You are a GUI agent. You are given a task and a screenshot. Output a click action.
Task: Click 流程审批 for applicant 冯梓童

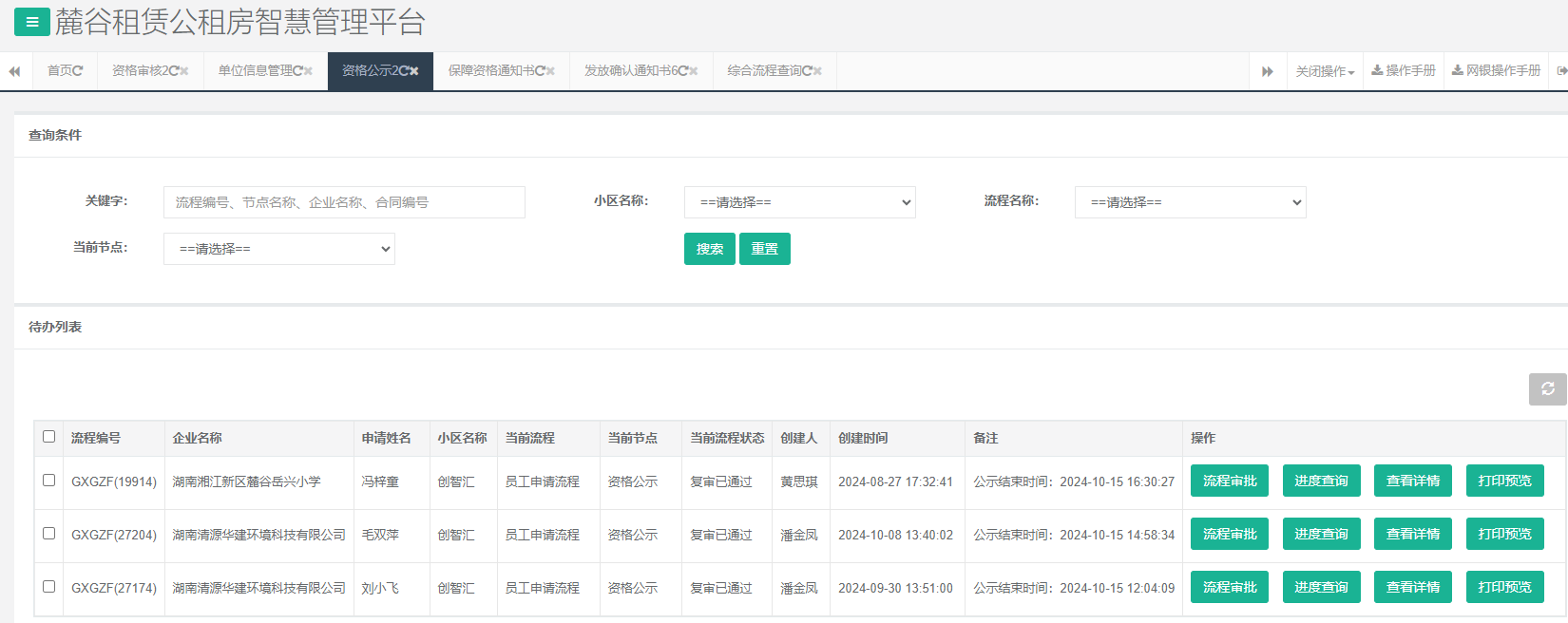(x=1229, y=481)
